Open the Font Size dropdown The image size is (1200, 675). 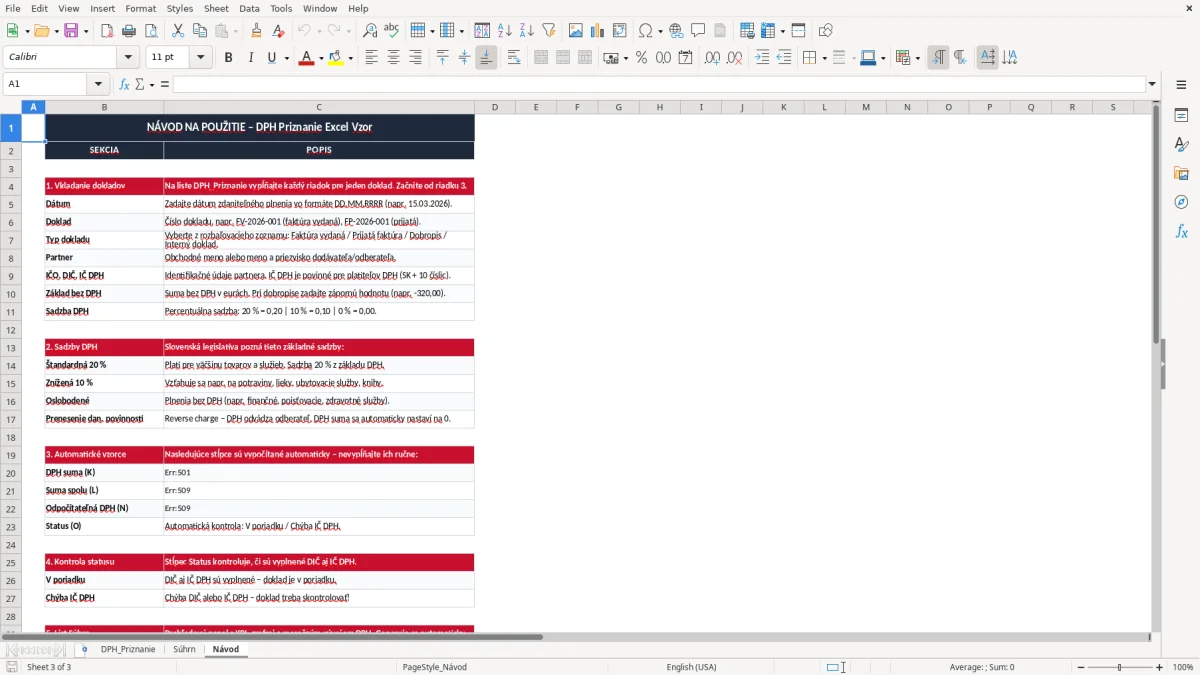click(201, 58)
